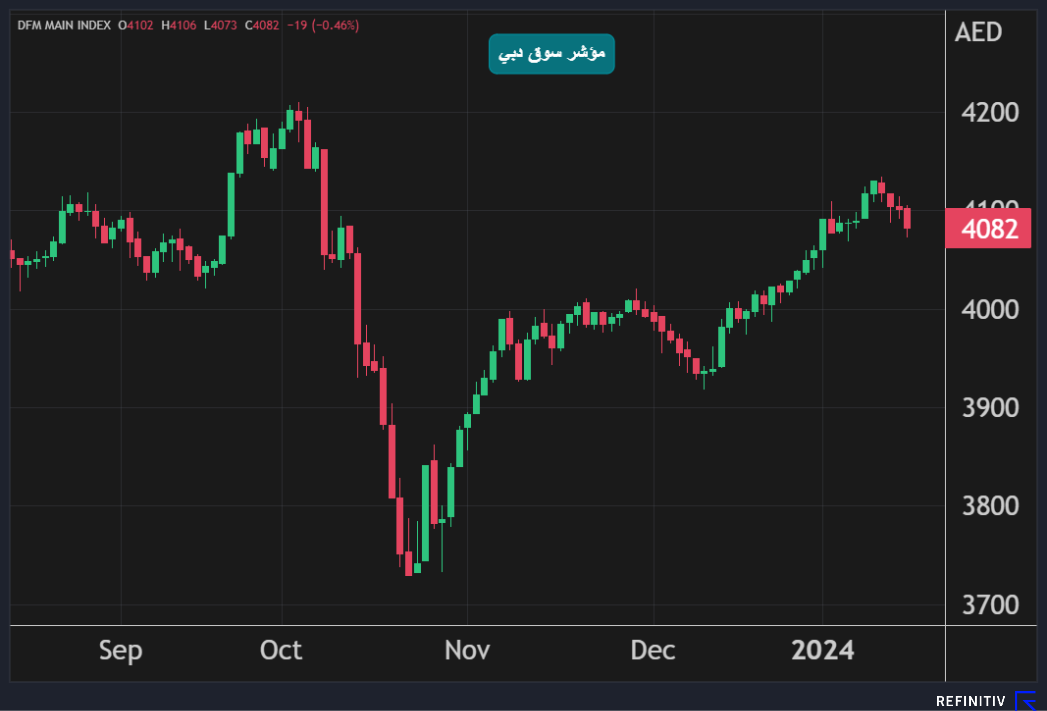This screenshot has width=1047, height=711.
Task: Select the 2024 label on time axis
Action: tap(823, 651)
